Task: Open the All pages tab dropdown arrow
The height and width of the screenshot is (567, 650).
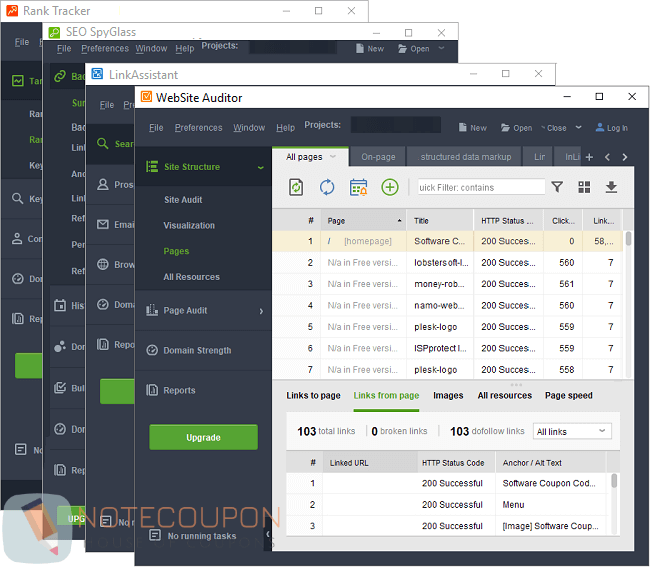Action: click(332, 157)
